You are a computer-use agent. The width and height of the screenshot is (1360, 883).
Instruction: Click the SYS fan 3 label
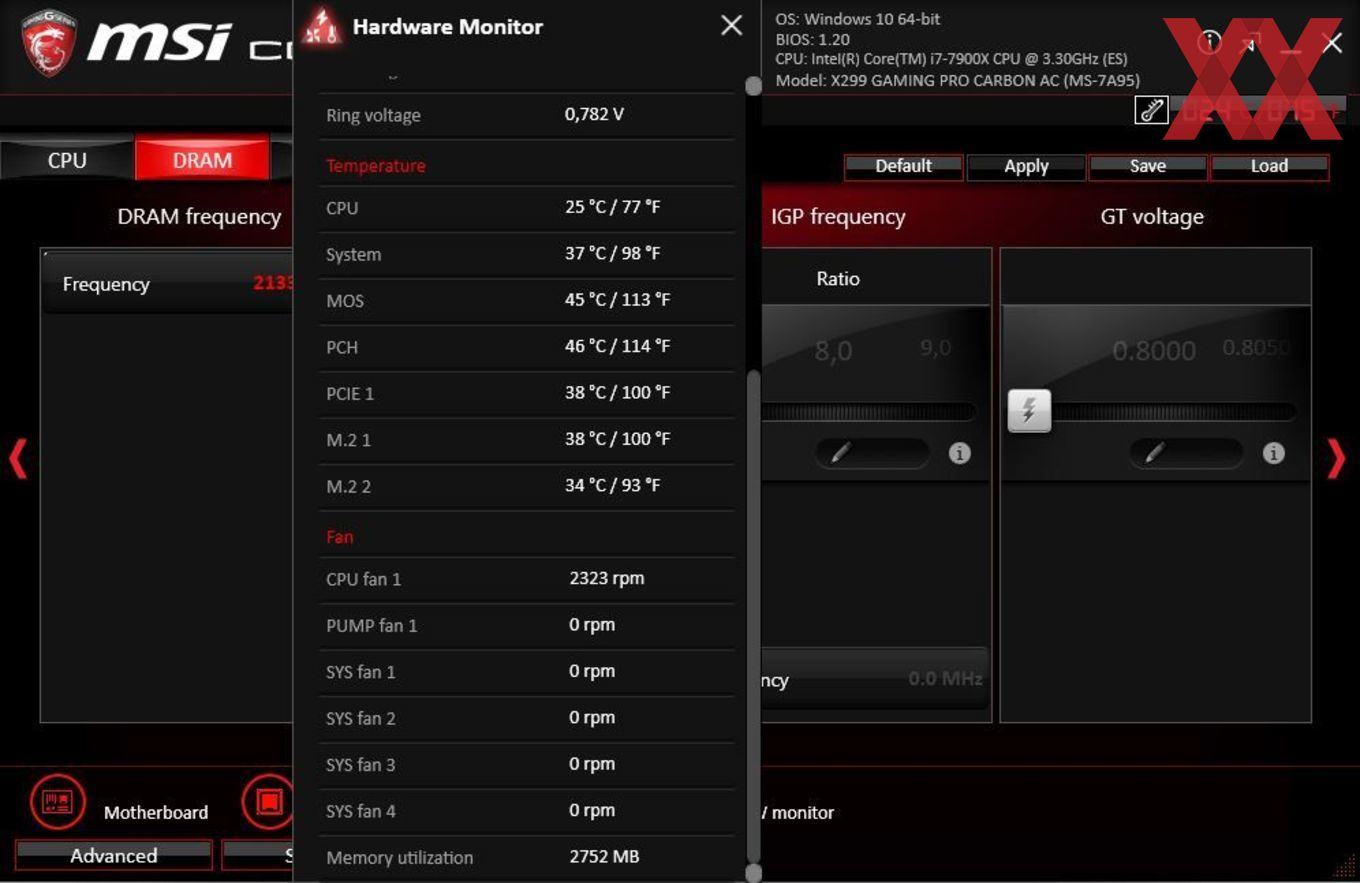coord(360,765)
